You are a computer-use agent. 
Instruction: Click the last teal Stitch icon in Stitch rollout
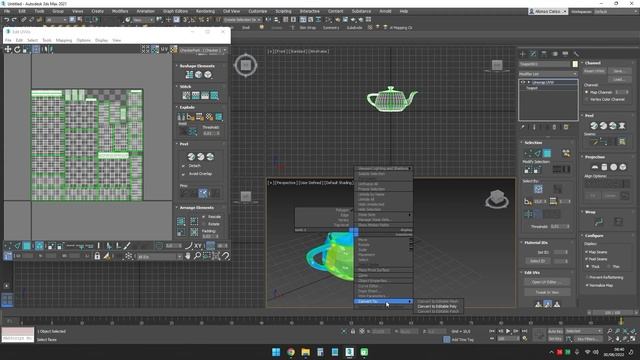214,96
